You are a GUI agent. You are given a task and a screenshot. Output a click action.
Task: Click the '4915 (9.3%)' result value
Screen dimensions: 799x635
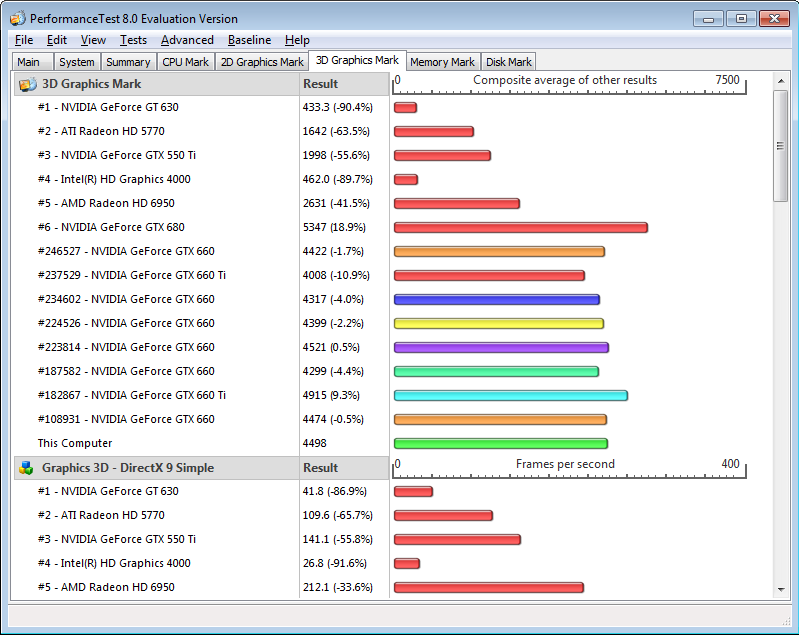(x=331, y=395)
